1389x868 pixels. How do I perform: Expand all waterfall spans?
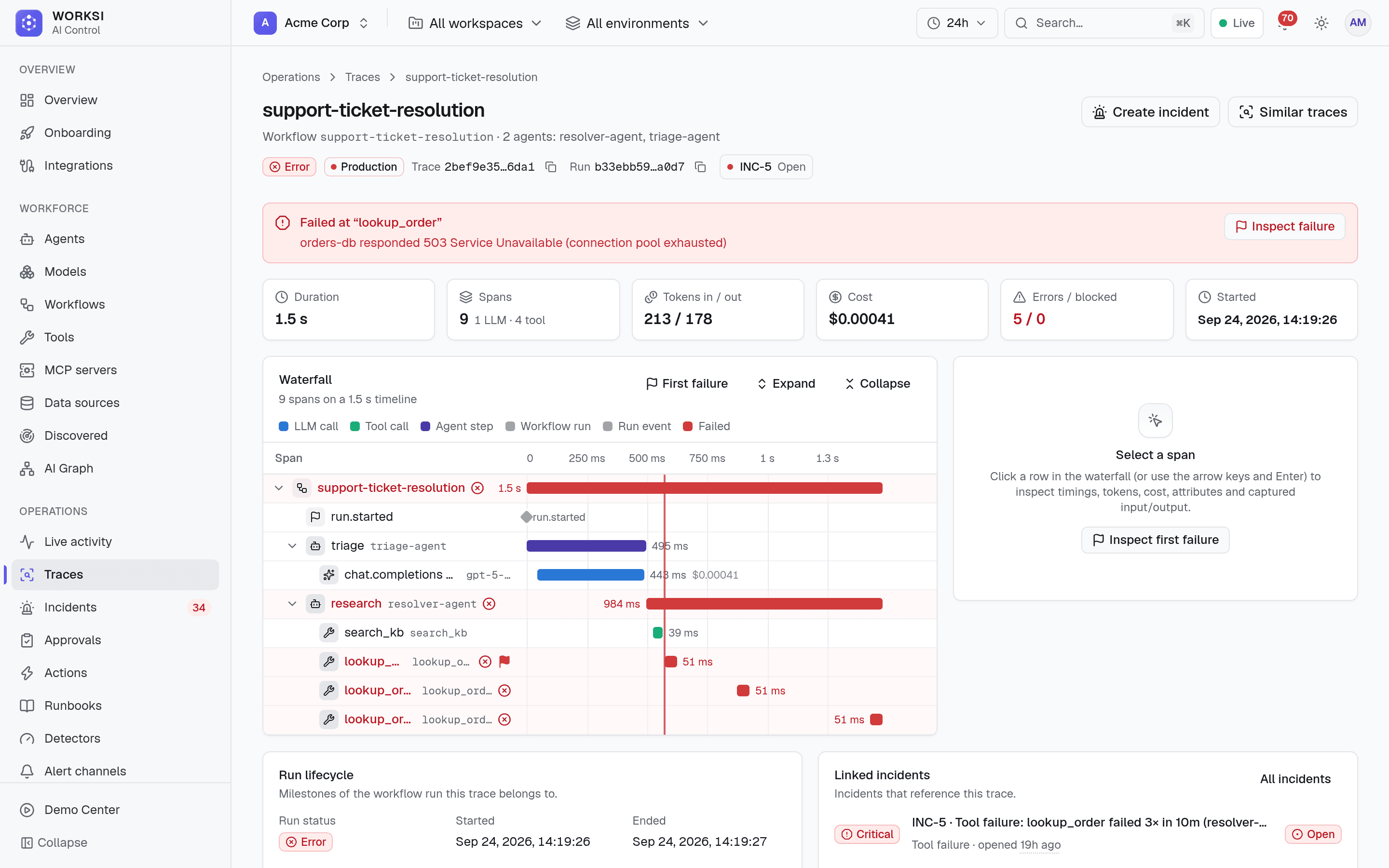[786, 383]
